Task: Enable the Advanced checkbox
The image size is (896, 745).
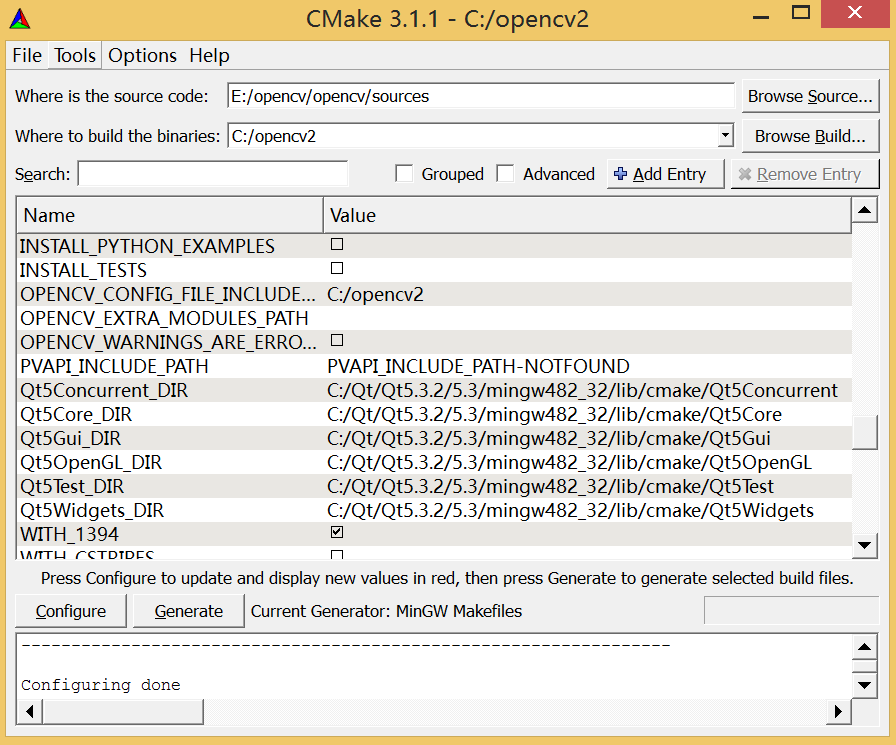Action: (x=505, y=174)
